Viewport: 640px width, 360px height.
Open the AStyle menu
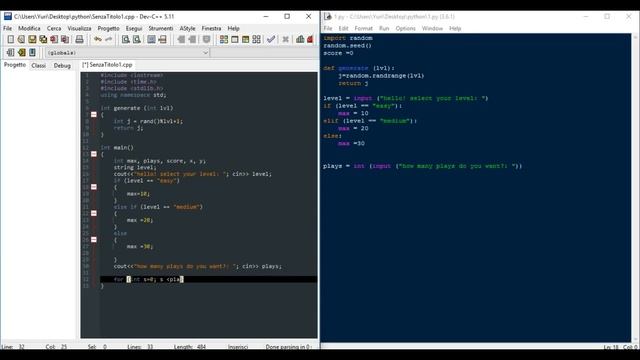tap(187, 28)
